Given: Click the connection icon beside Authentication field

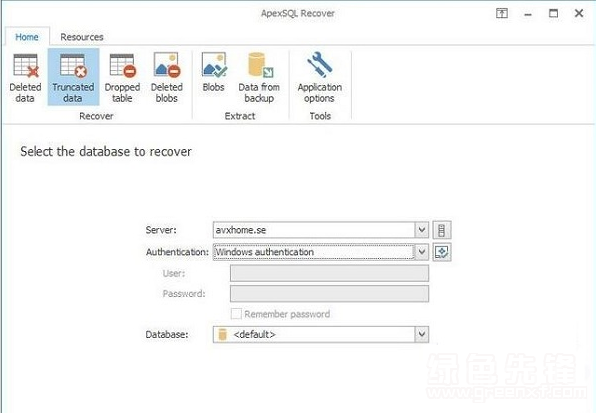Looking at the screenshot, I should 442,252.
